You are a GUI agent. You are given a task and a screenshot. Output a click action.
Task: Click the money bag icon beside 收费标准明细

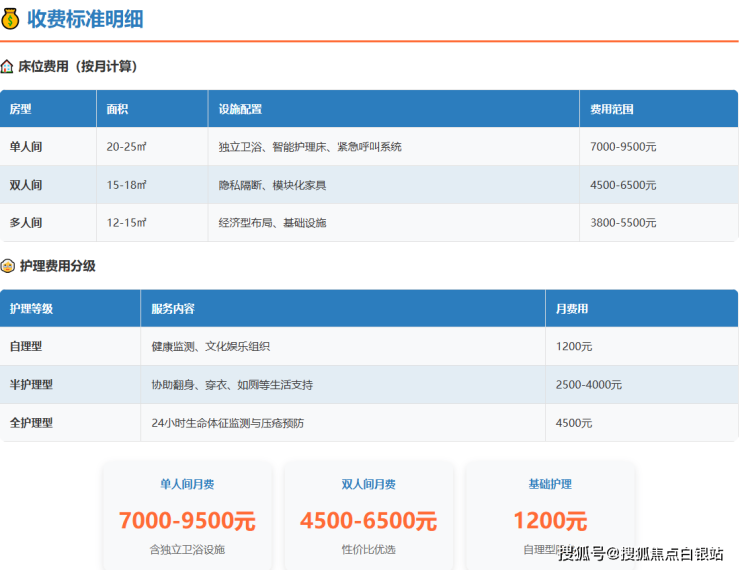coord(11,18)
